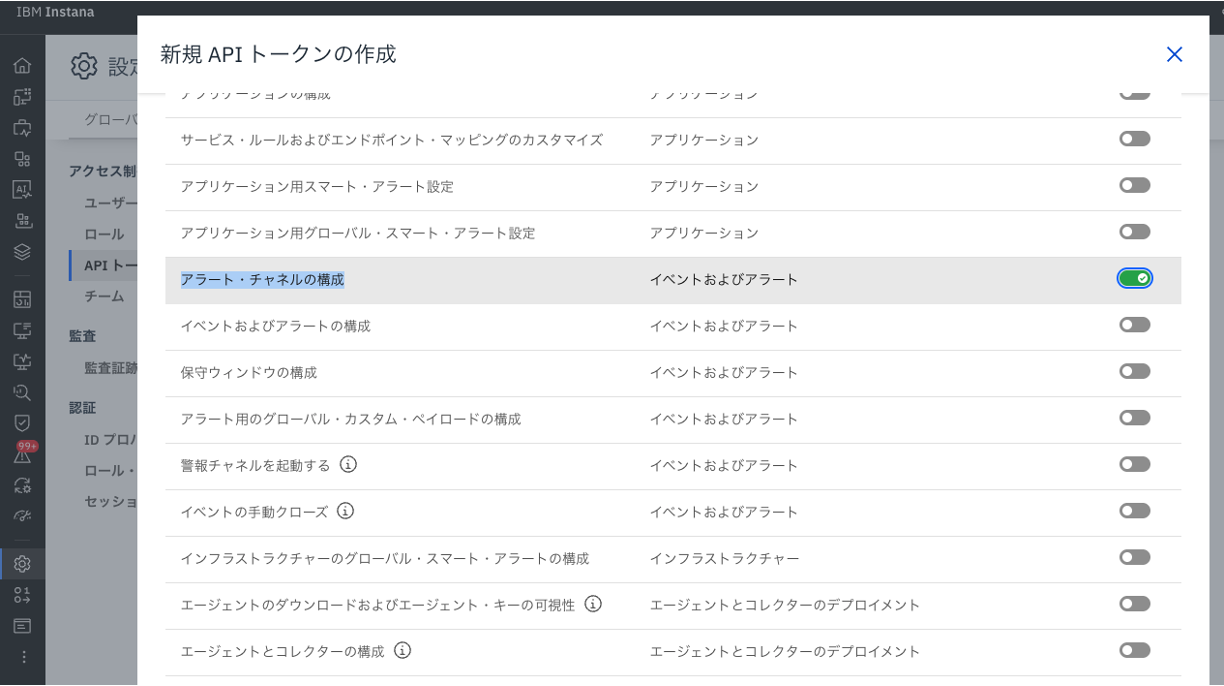Select ロール under アクセス制御 in the side menu
The width and height of the screenshot is (1224, 686).
(x=104, y=234)
